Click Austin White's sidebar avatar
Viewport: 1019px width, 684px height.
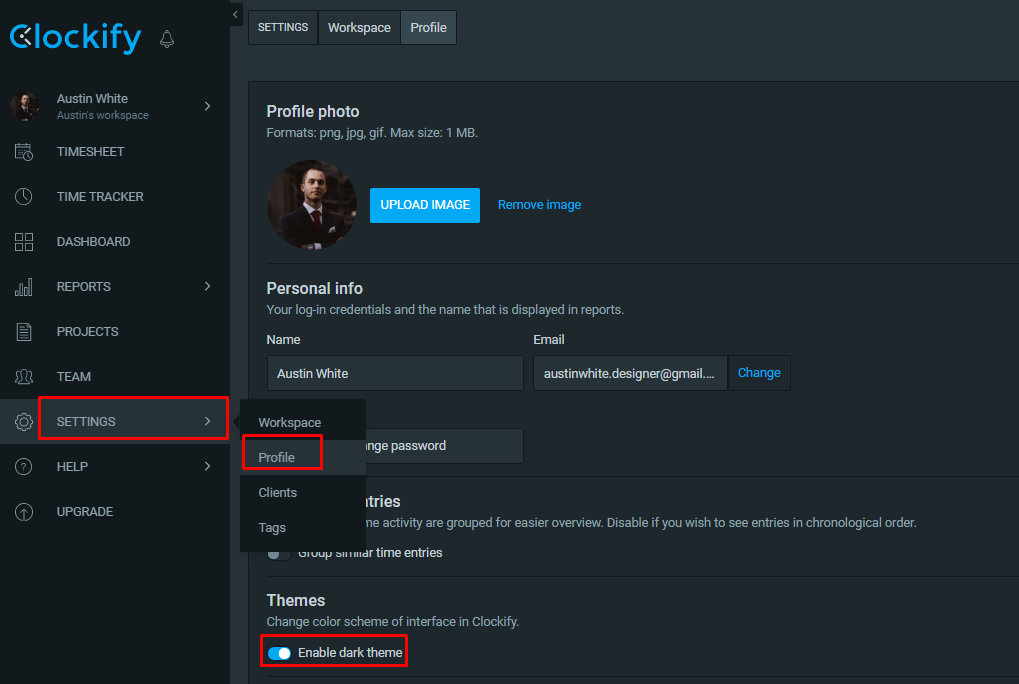point(25,106)
